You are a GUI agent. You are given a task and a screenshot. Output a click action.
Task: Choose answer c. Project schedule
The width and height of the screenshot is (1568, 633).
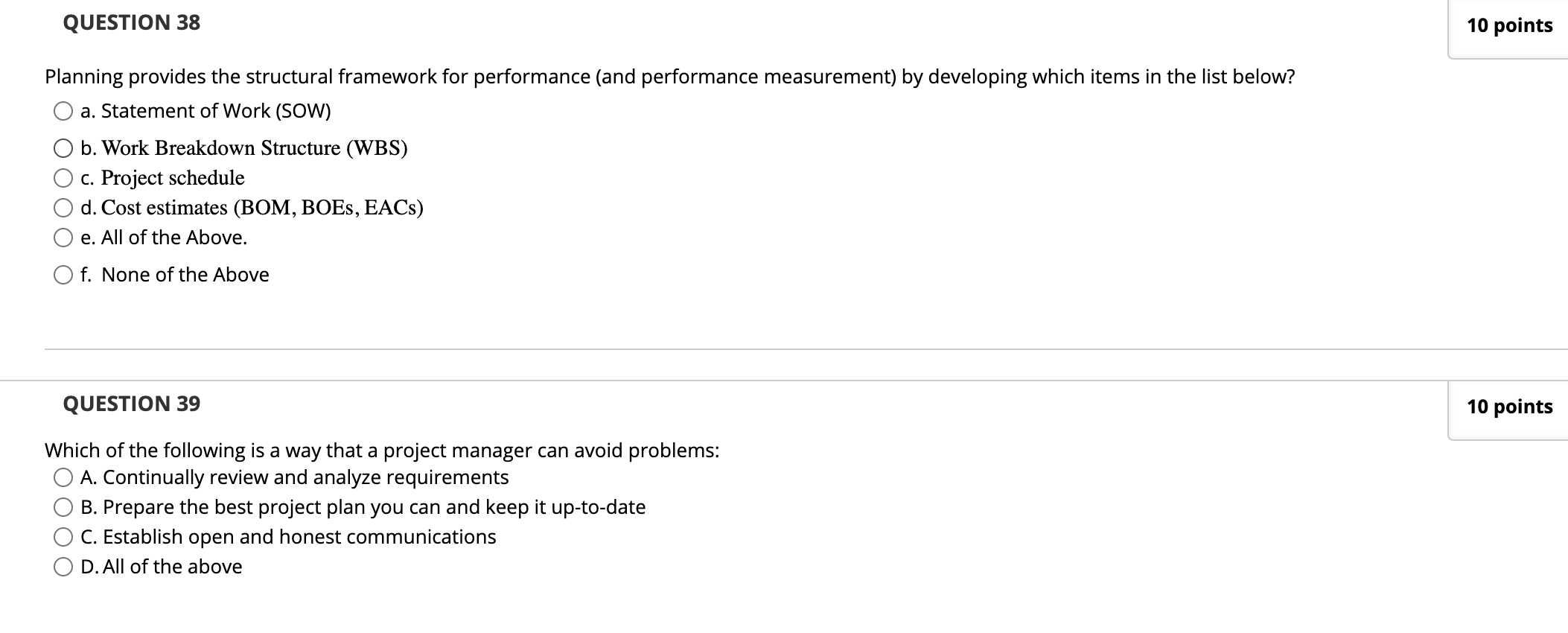63,177
